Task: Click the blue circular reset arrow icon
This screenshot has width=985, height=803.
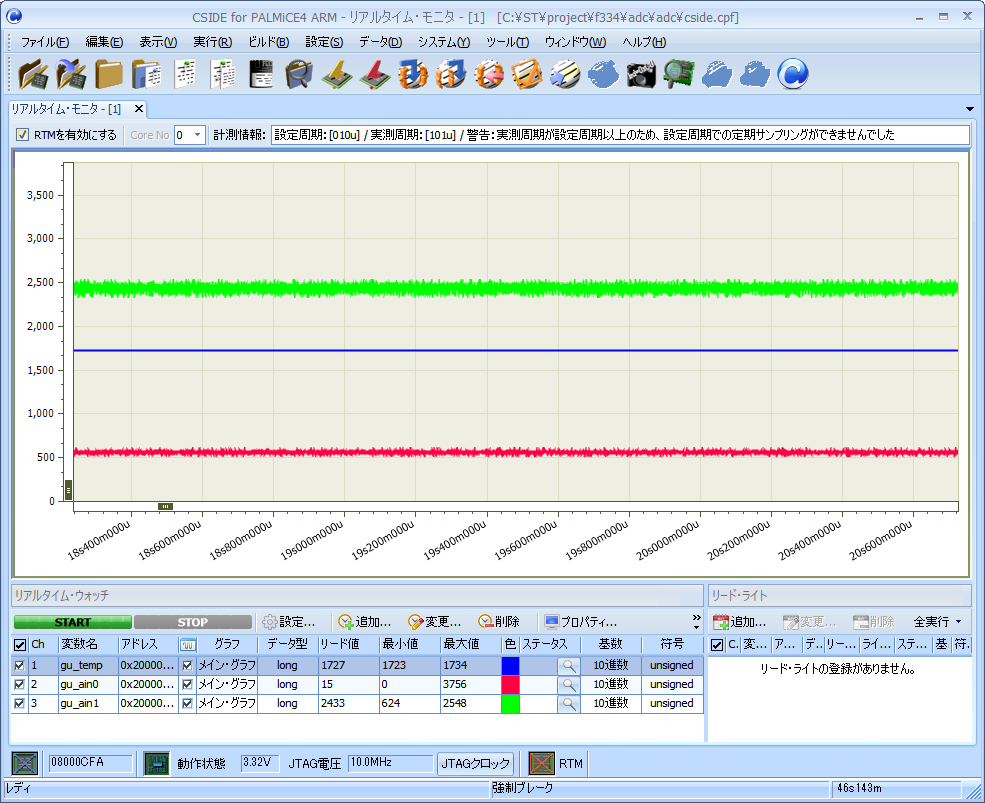Action: 793,74
